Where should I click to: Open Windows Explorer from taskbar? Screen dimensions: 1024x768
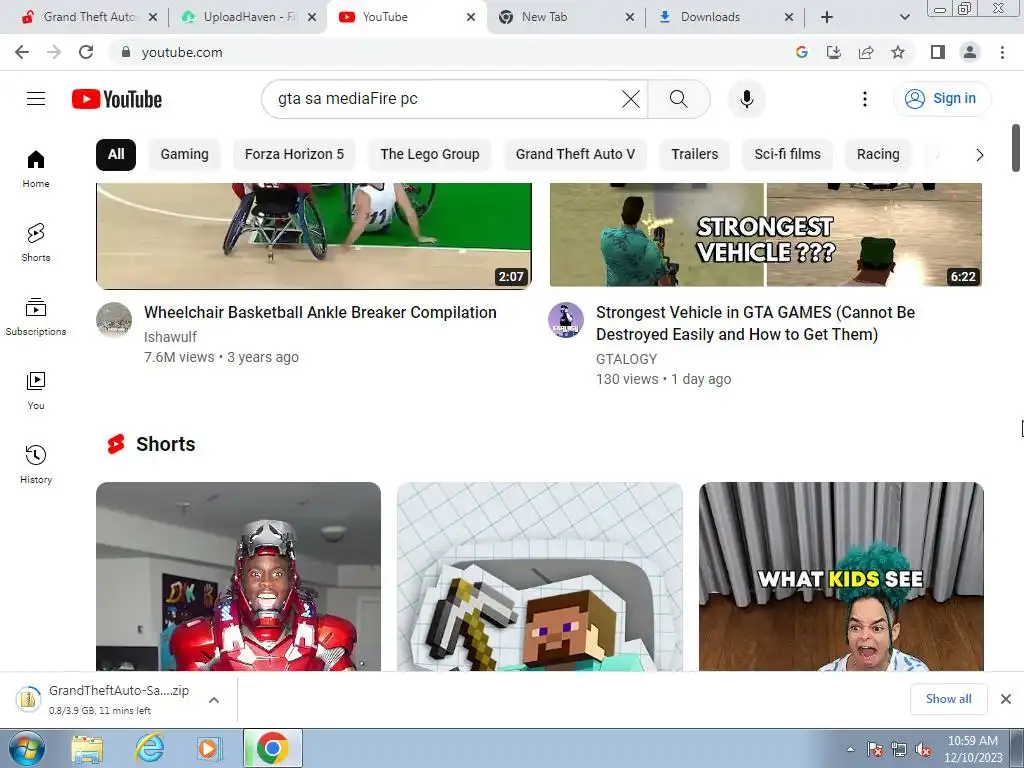pos(87,749)
